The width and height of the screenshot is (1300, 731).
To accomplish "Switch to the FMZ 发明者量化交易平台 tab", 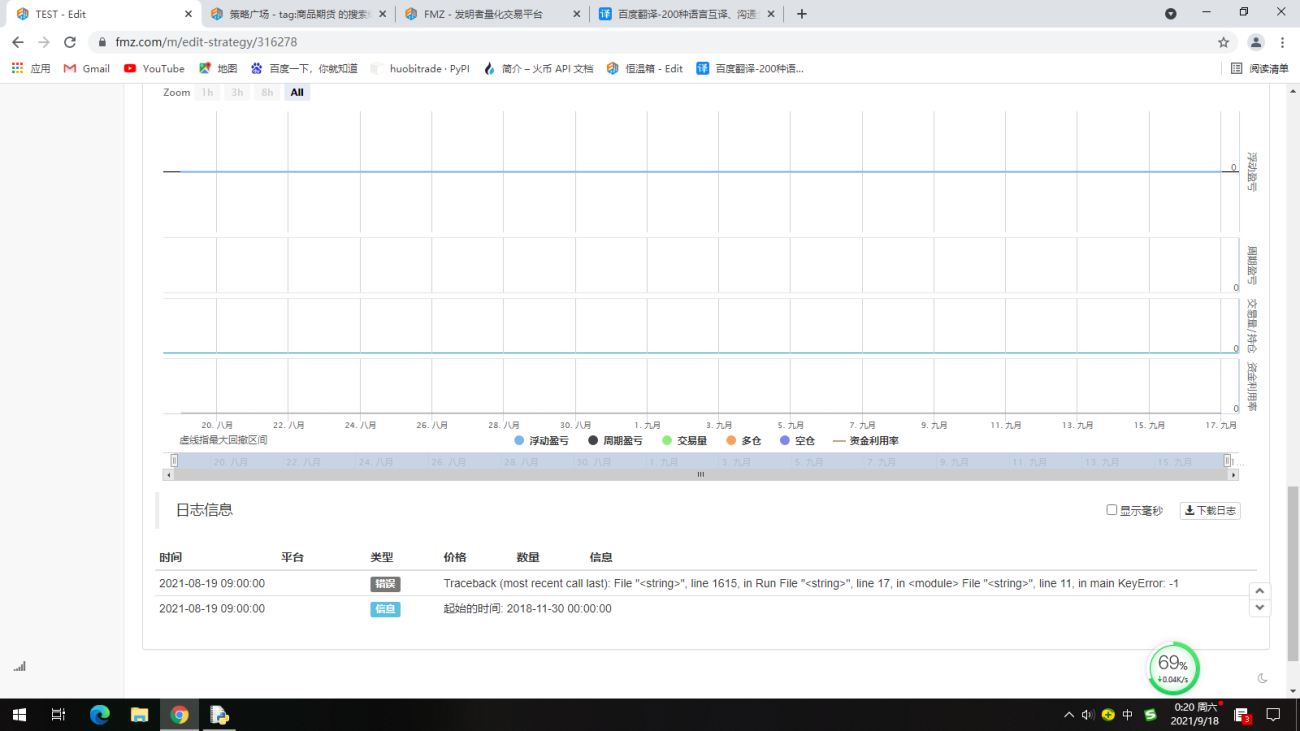I will [x=492, y=14].
